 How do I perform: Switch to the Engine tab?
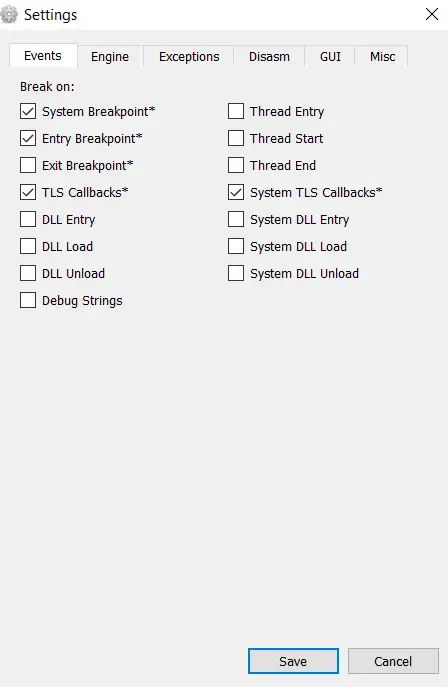(x=110, y=57)
